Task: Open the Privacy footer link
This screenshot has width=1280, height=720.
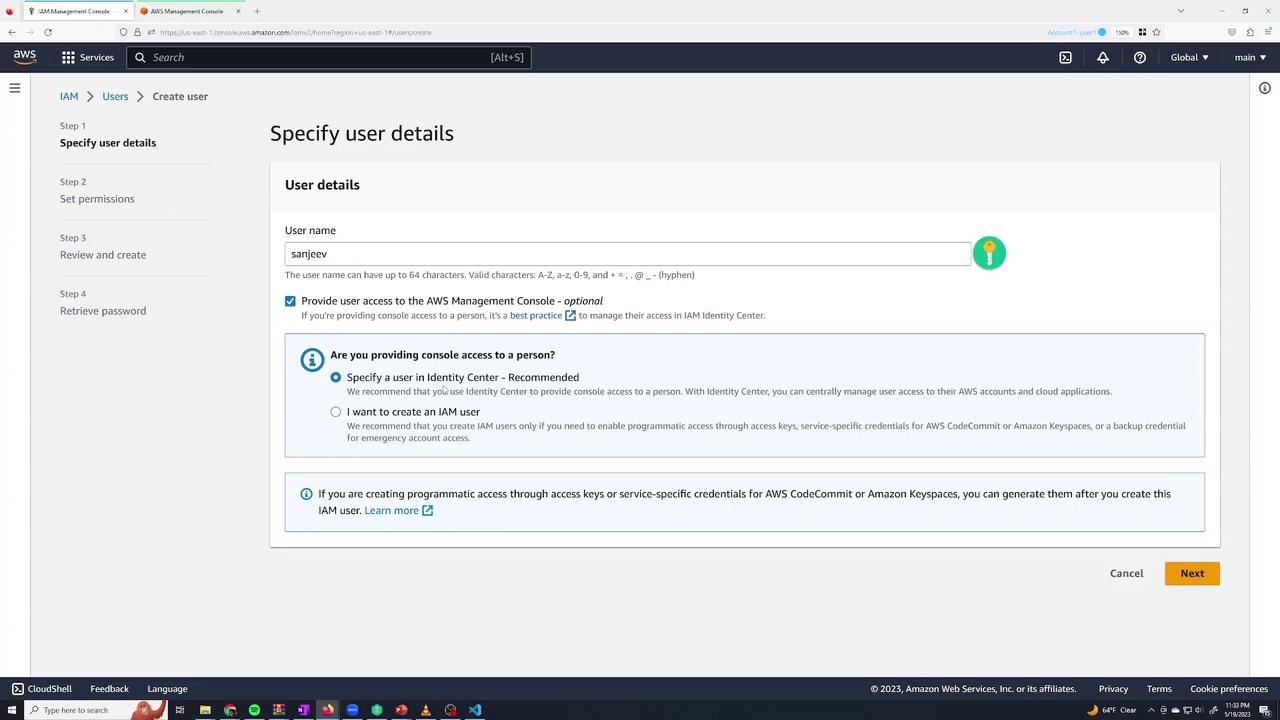Action: pyautogui.click(x=1113, y=689)
